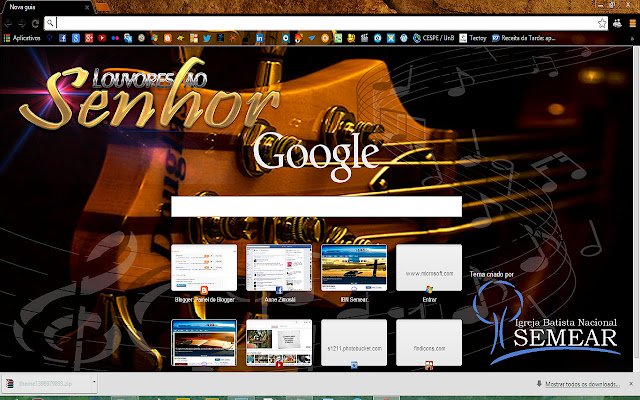Open the blue S bookmark icon
This screenshot has width=640, height=400.
(76, 38)
